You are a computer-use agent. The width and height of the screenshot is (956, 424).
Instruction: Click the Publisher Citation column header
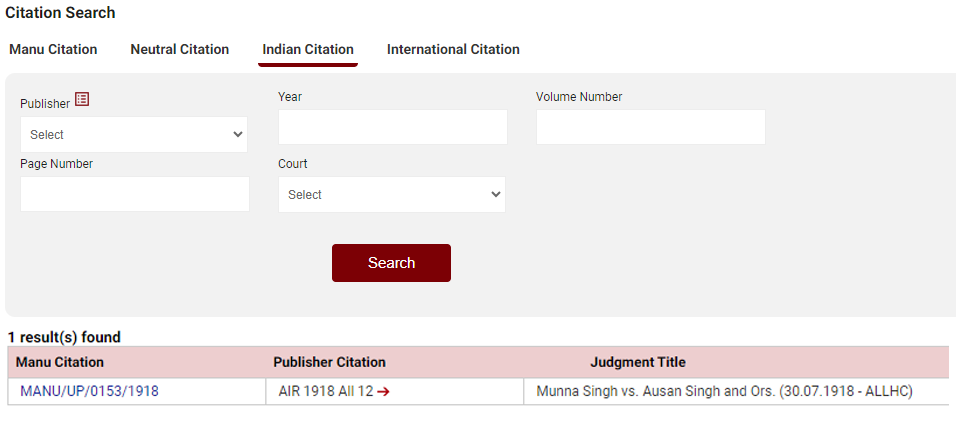(x=329, y=362)
